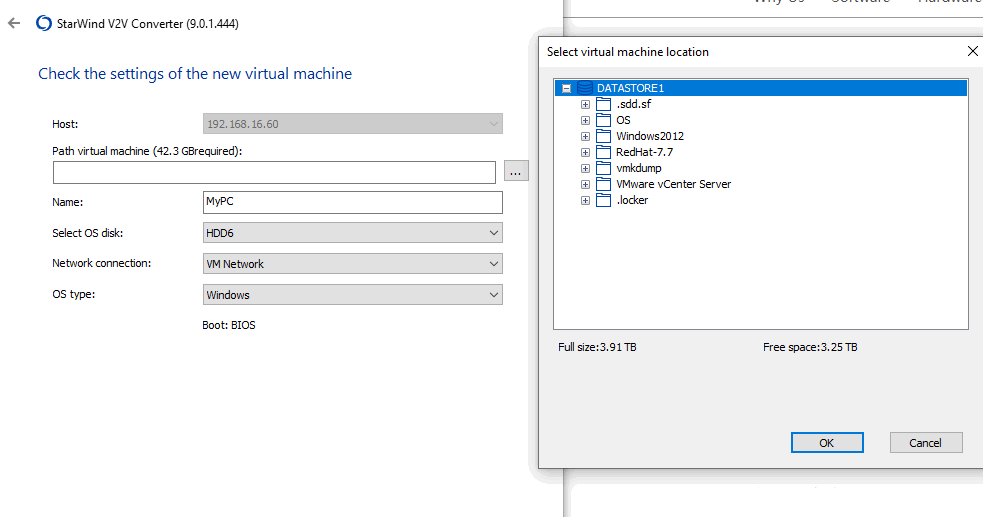Image resolution: width=983 pixels, height=517 pixels.
Task: Click the vmkdump folder icon
Action: tap(603, 168)
